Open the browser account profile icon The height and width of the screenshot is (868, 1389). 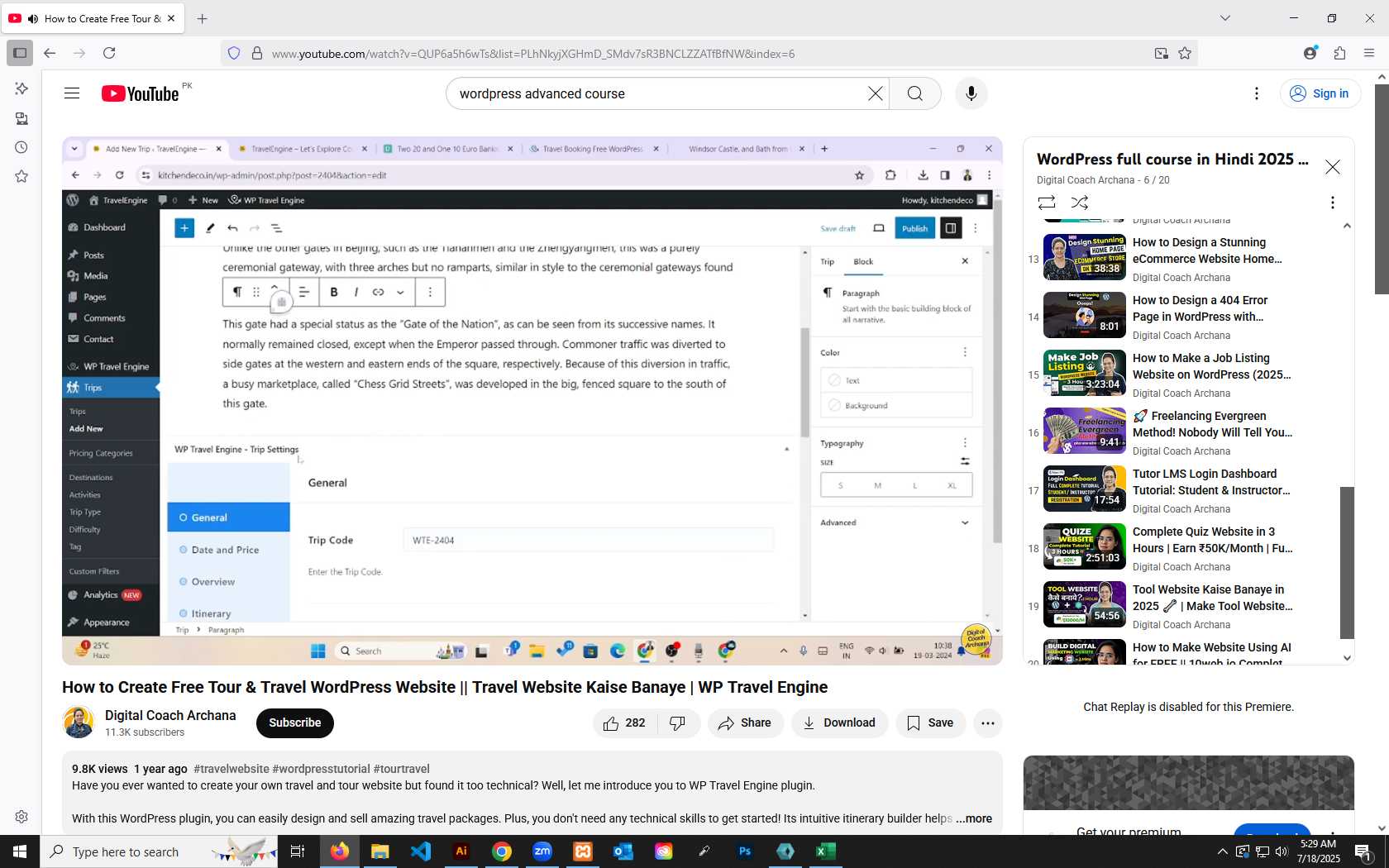(x=1310, y=53)
